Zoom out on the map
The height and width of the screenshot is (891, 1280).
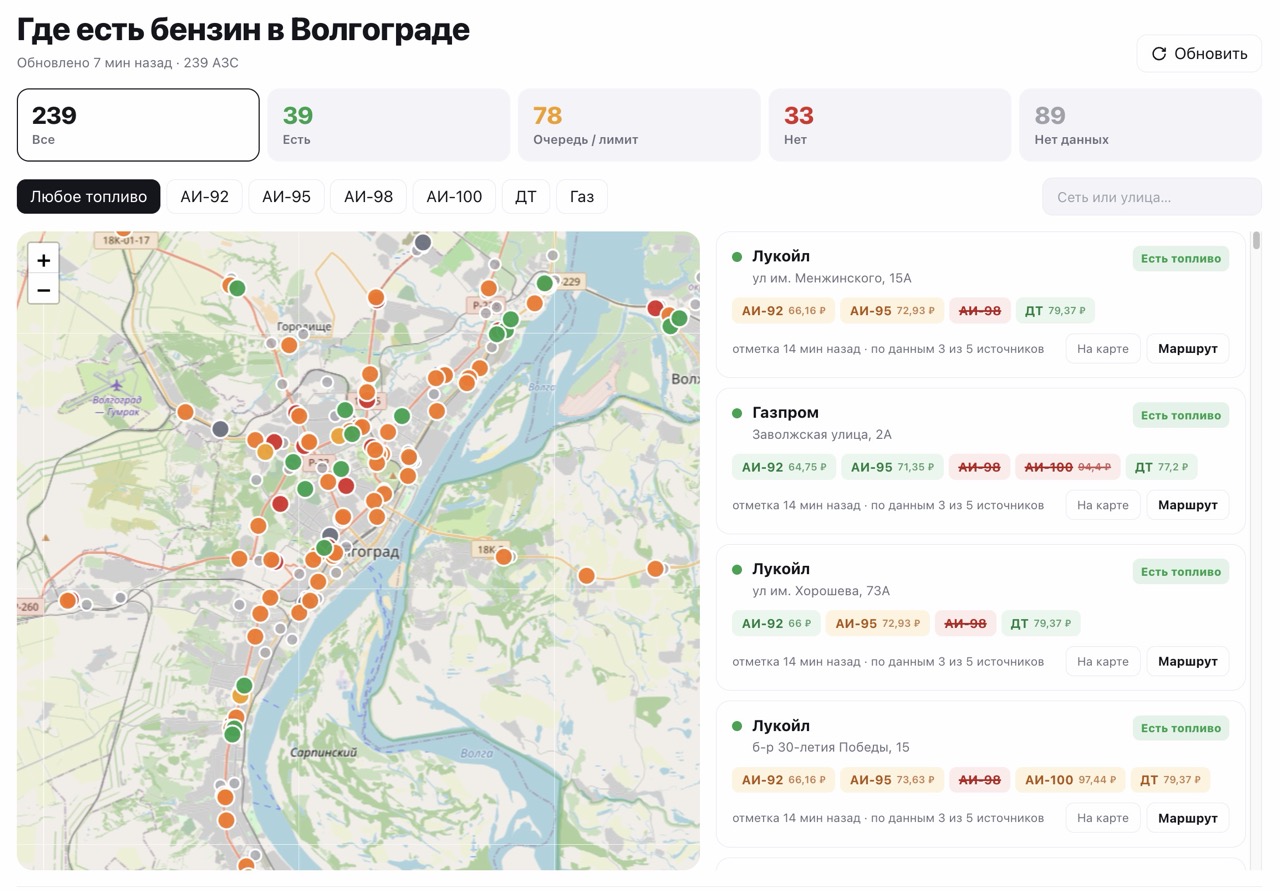(x=44, y=290)
